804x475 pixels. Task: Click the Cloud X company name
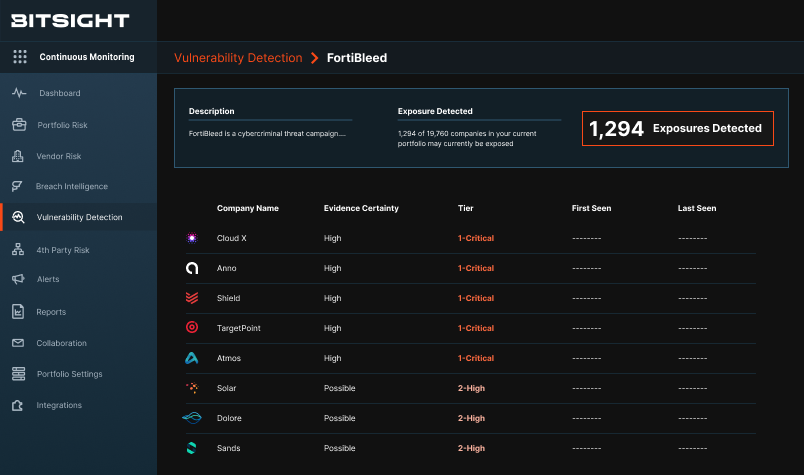click(231, 238)
